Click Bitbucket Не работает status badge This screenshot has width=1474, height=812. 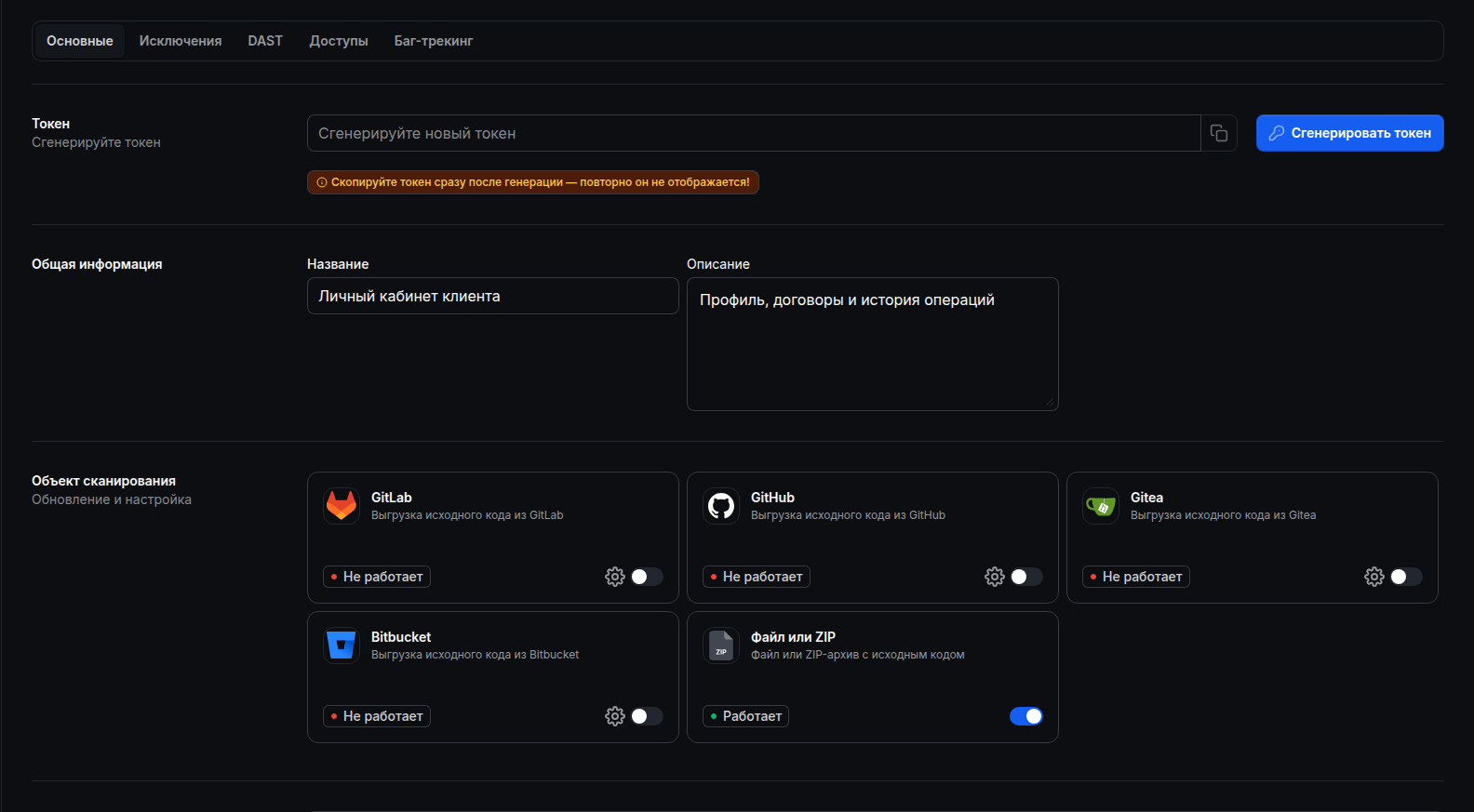point(377,716)
